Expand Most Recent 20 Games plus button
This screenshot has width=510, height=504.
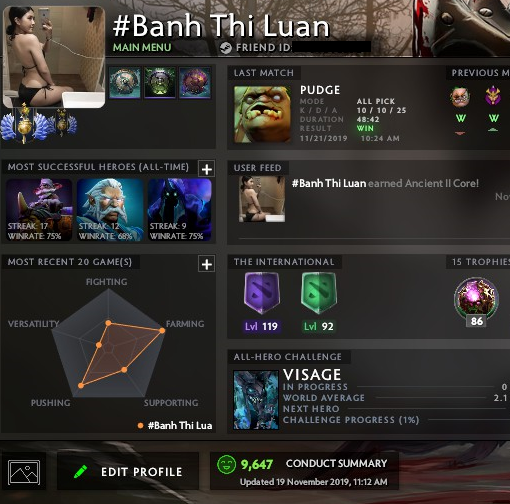point(206,264)
